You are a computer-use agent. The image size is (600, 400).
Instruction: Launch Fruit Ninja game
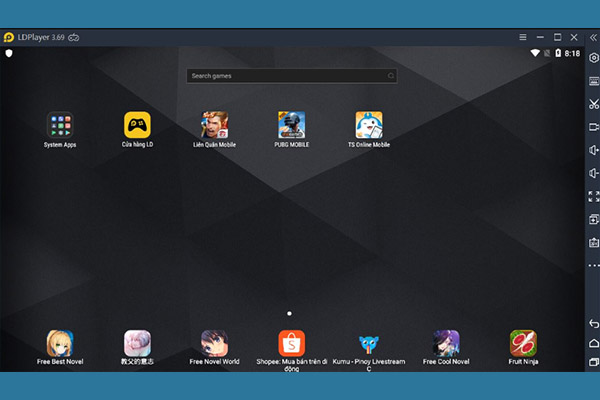pos(523,343)
